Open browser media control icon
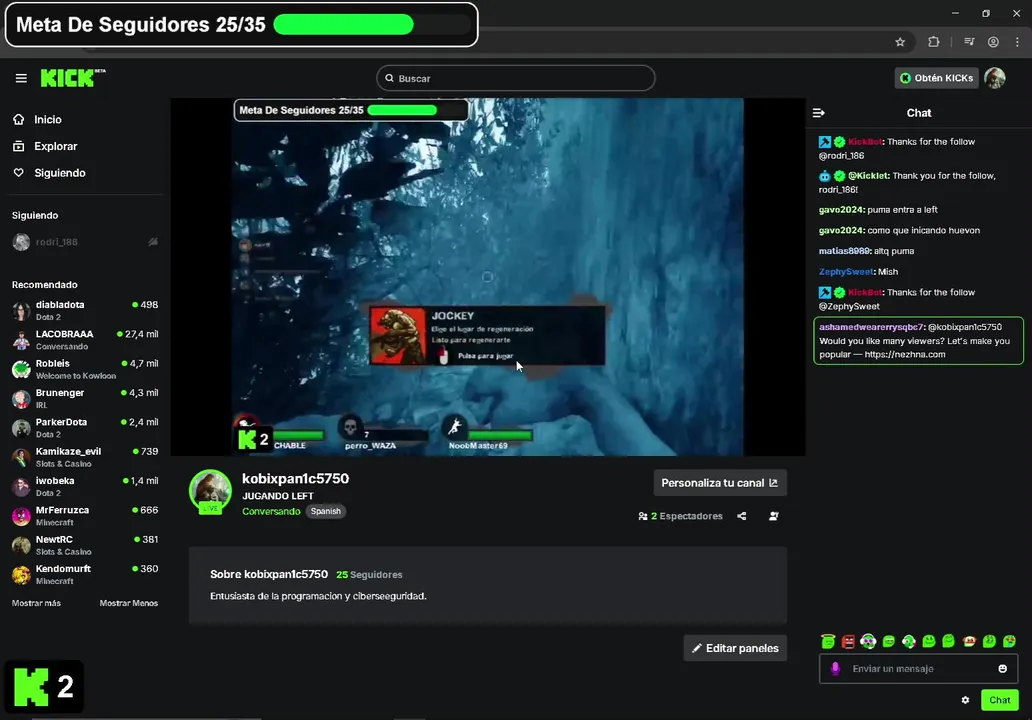The image size is (1032, 720). [x=969, y=42]
